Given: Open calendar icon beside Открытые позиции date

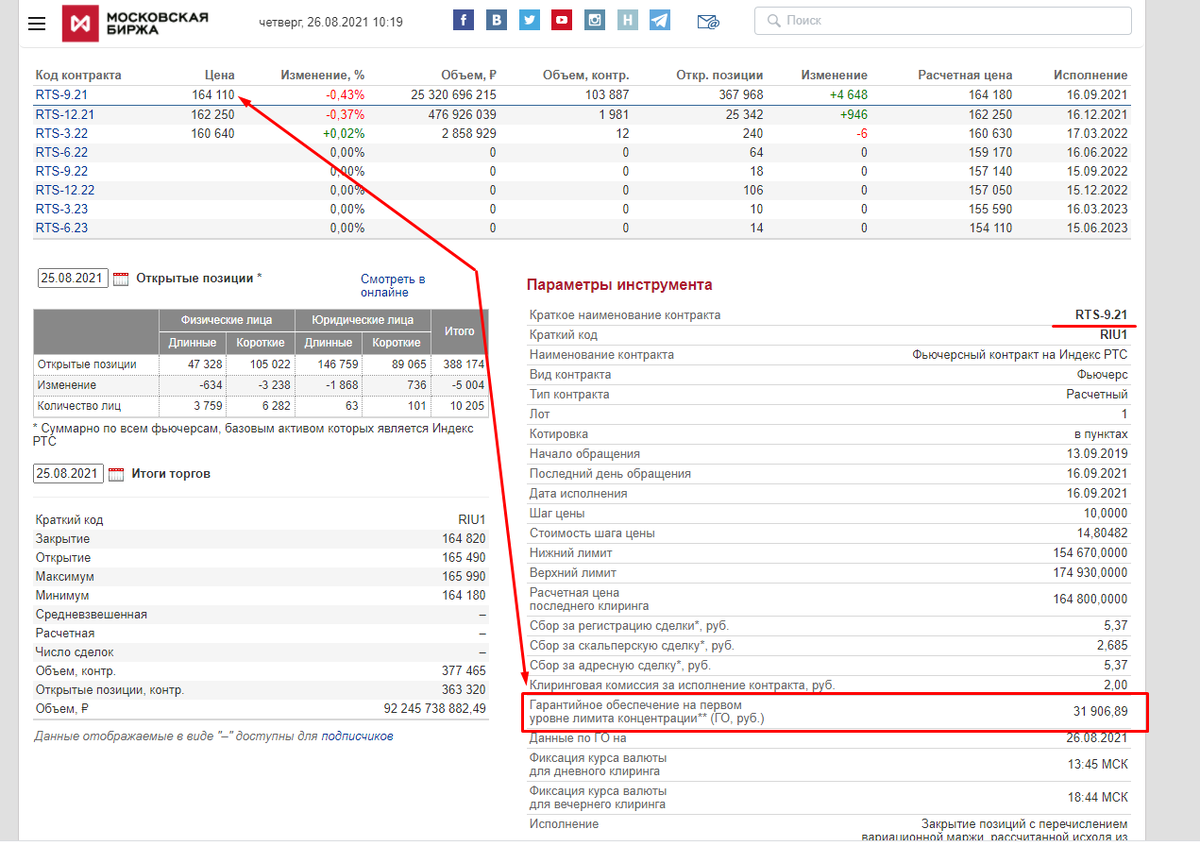Looking at the screenshot, I should coord(121,279).
